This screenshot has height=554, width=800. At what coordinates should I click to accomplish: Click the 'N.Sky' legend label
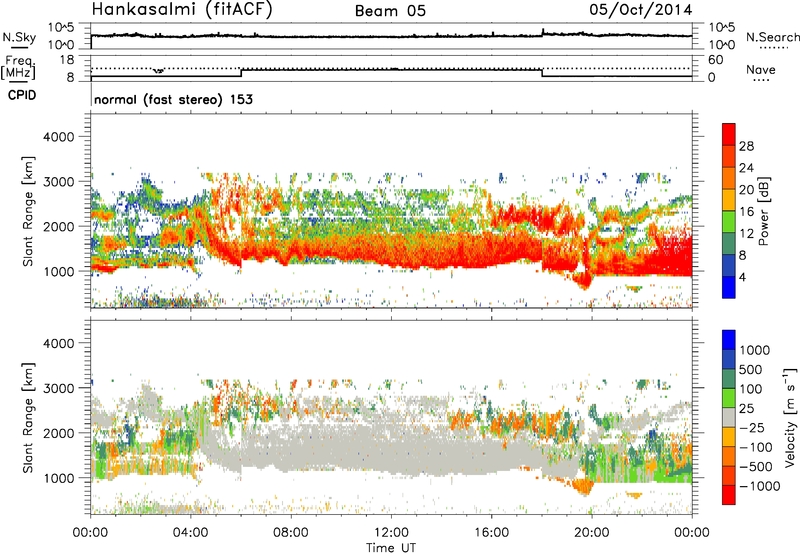click(19, 37)
